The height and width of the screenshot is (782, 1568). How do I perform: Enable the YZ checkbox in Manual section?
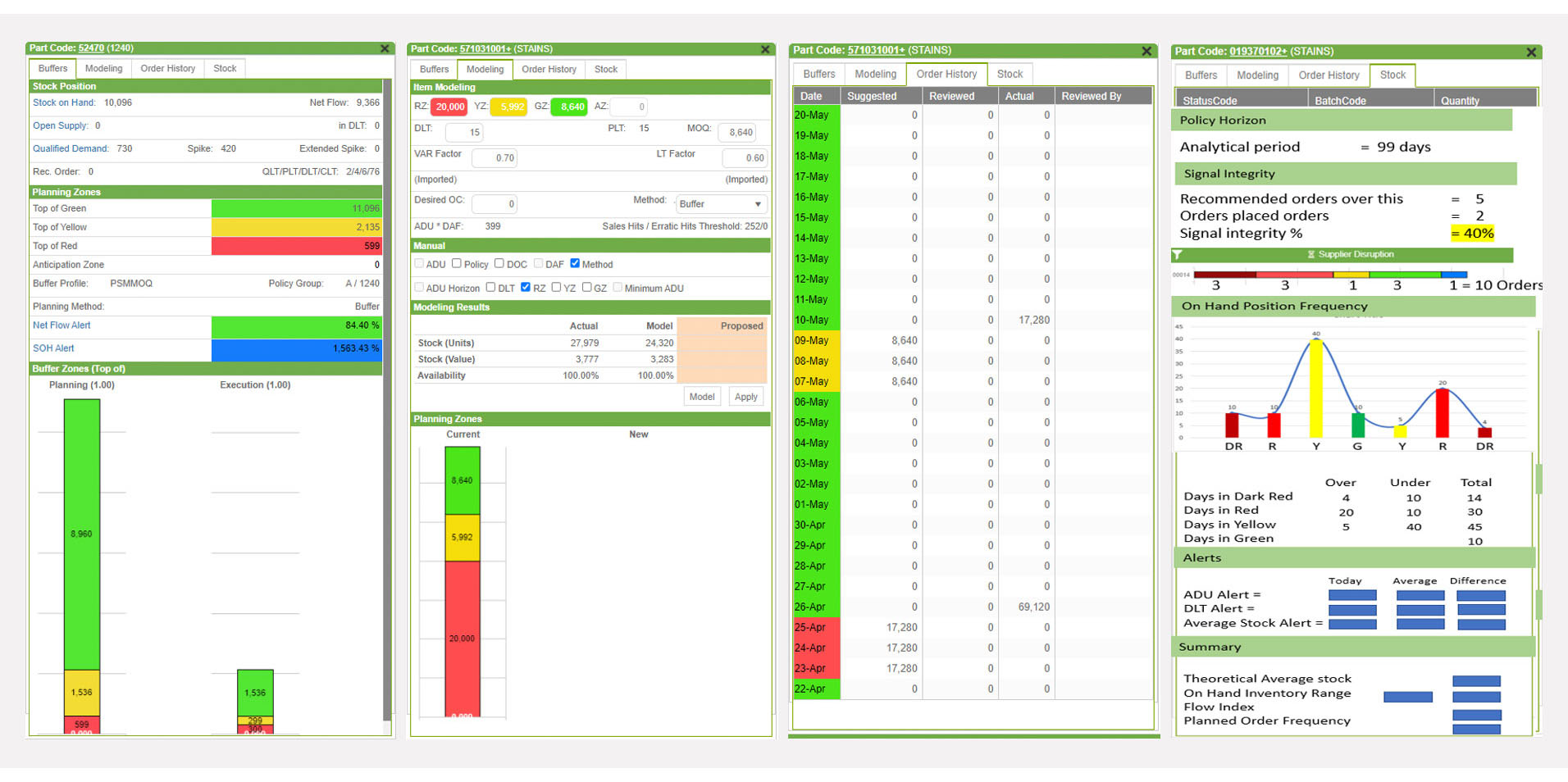(x=556, y=287)
